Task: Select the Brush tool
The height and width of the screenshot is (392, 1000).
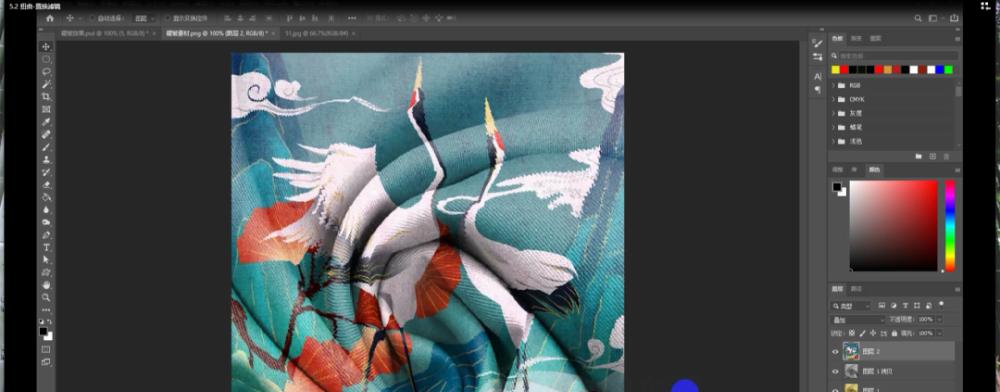Action: [x=46, y=147]
